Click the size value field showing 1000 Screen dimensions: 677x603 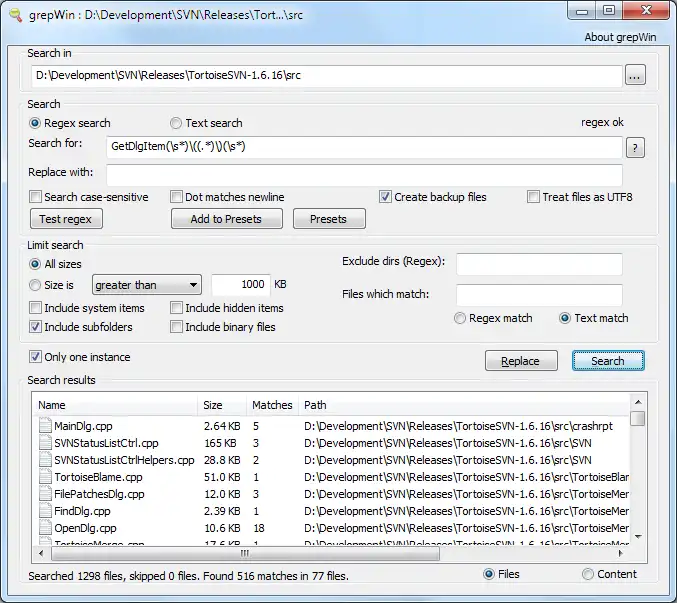tap(241, 285)
